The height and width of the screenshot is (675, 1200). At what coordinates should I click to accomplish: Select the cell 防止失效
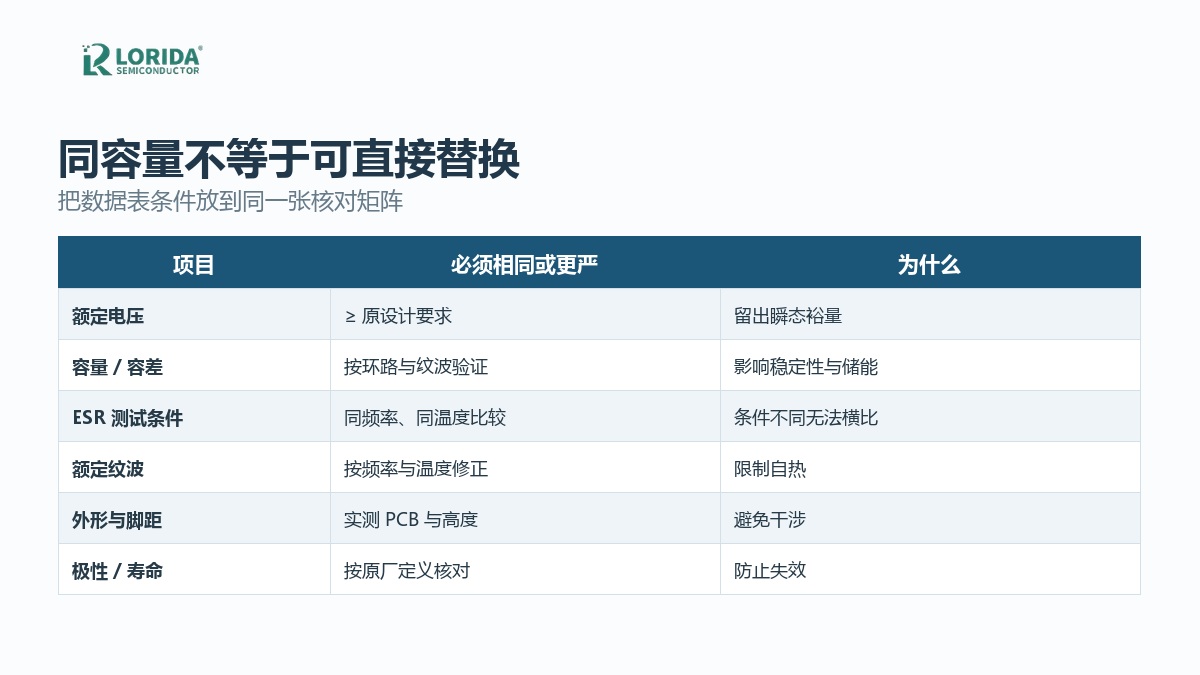pos(930,570)
